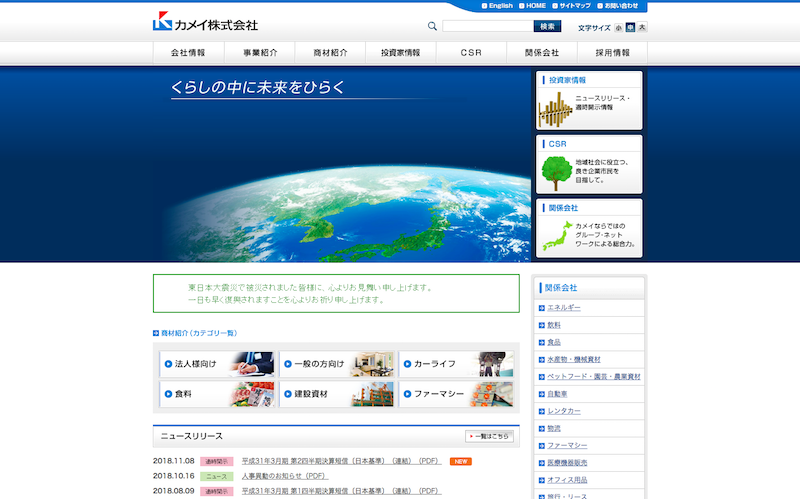Open the 事業紹介 menu item
This screenshot has width=800, height=499.
260,53
